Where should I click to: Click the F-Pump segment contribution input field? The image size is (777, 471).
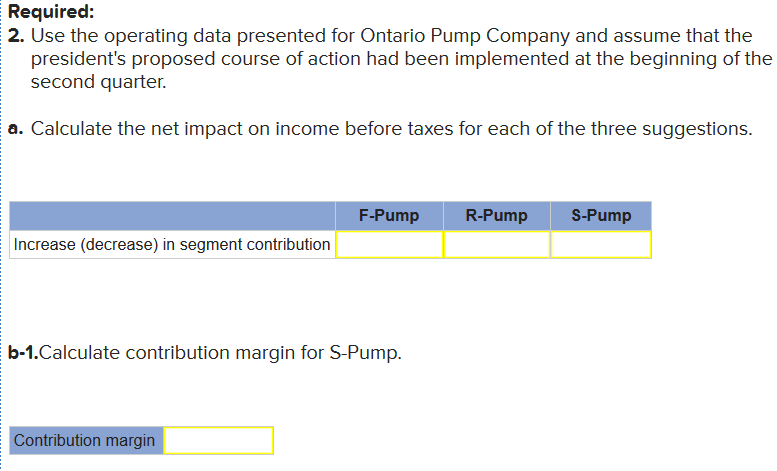pyautogui.click(x=389, y=244)
